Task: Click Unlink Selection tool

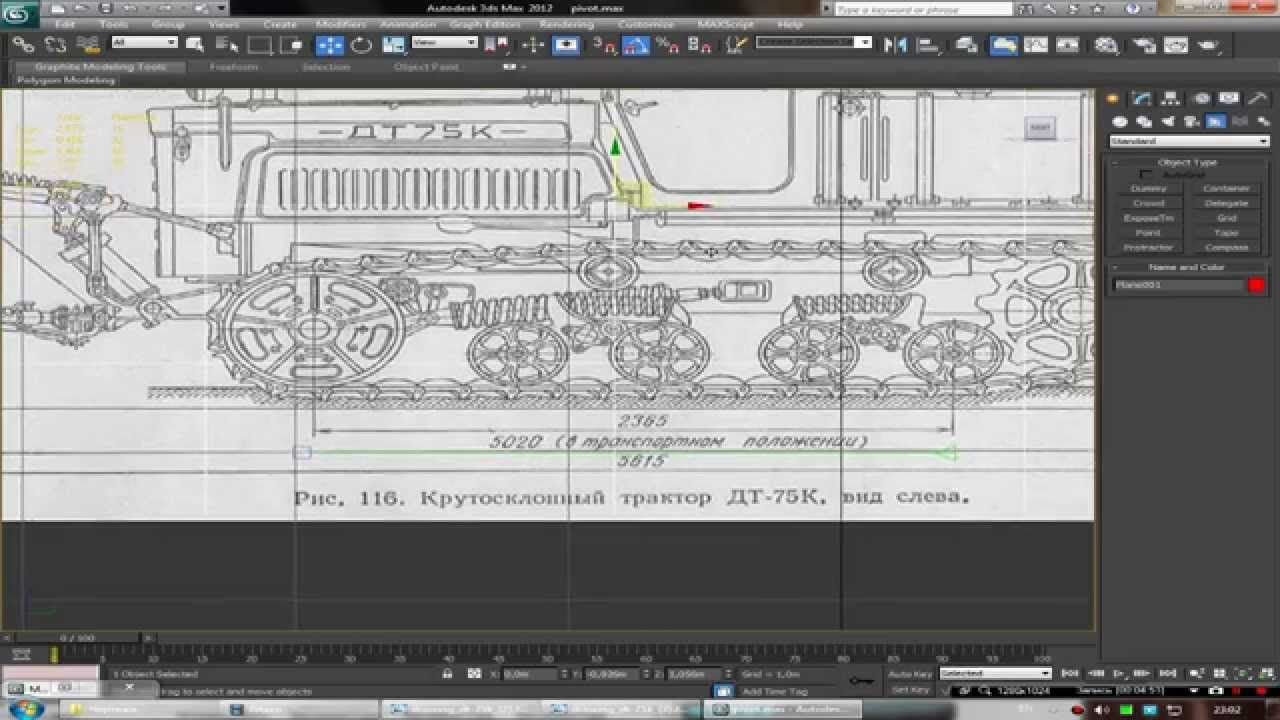Action: coord(55,44)
